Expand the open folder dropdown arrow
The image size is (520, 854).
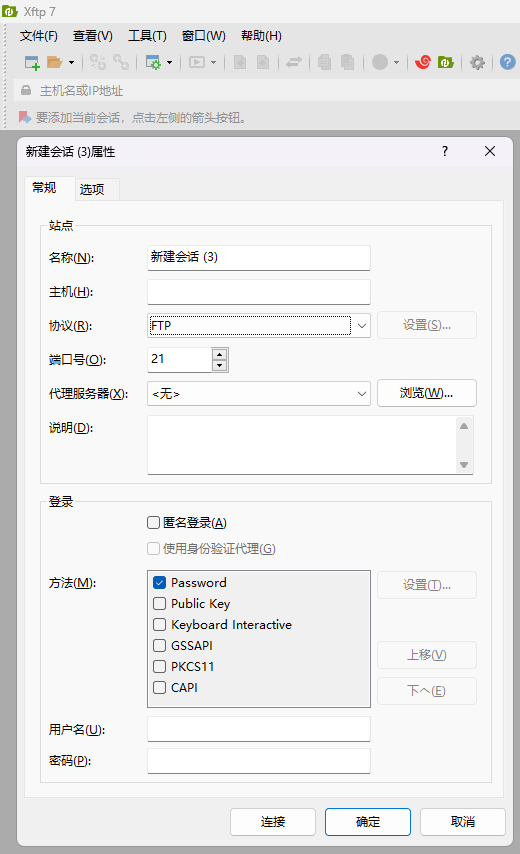pyautogui.click(x=71, y=63)
